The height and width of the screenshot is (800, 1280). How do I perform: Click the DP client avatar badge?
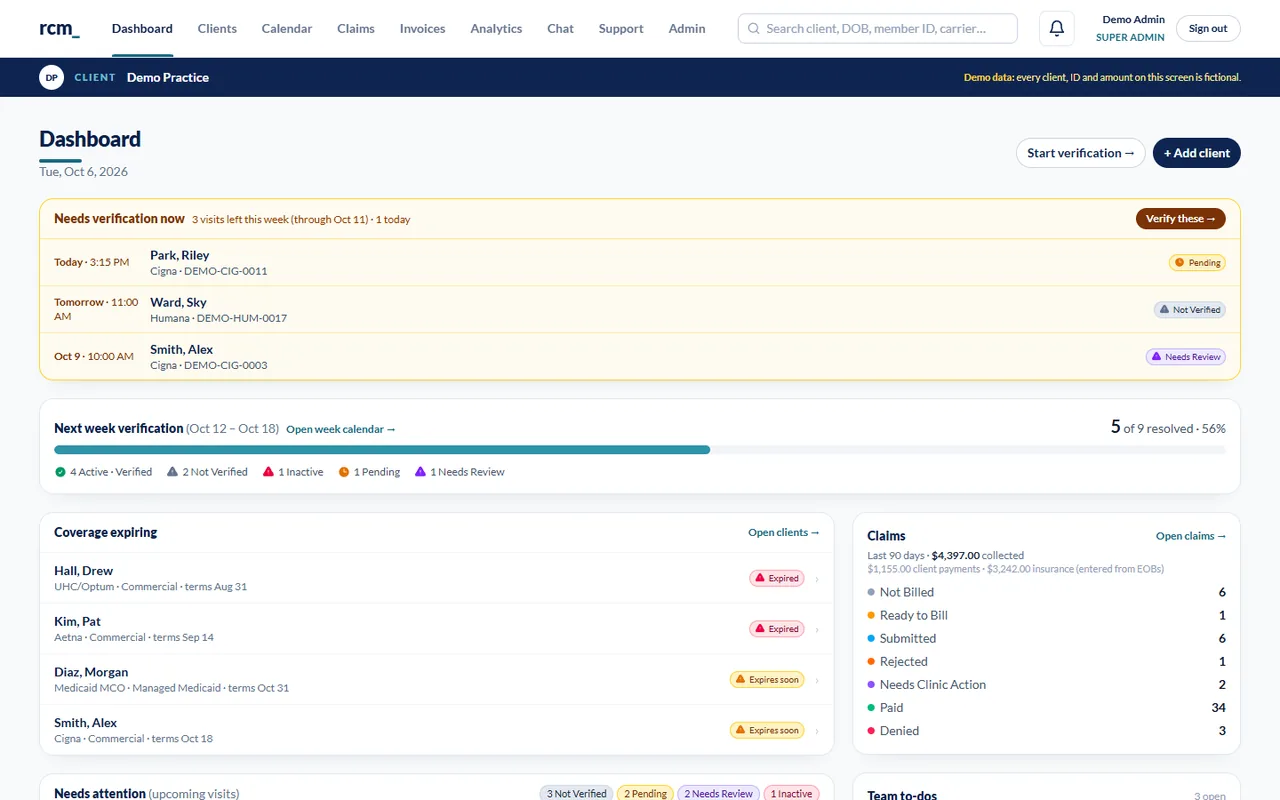[52, 77]
